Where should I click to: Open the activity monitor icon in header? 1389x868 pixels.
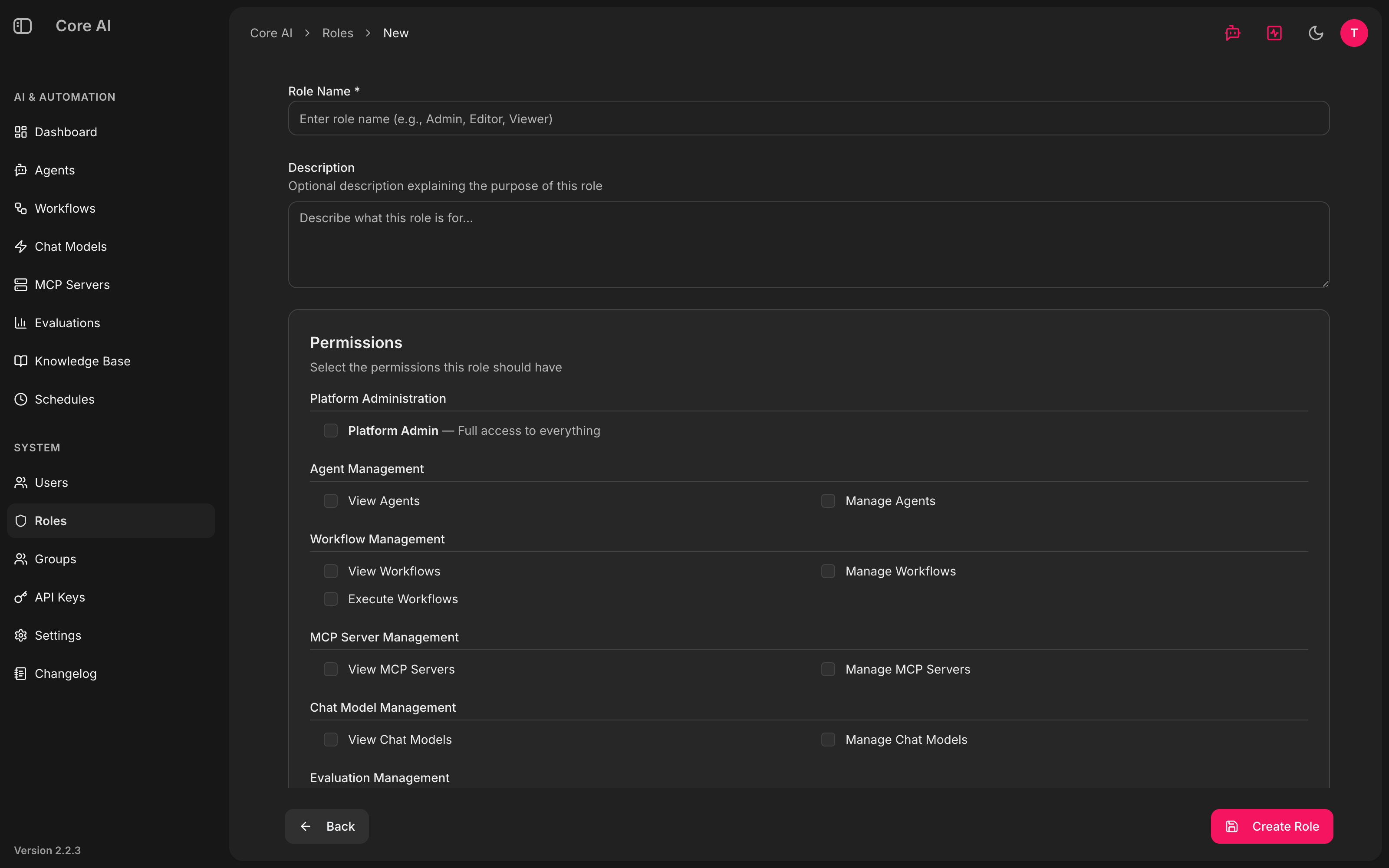pos(1274,33)
